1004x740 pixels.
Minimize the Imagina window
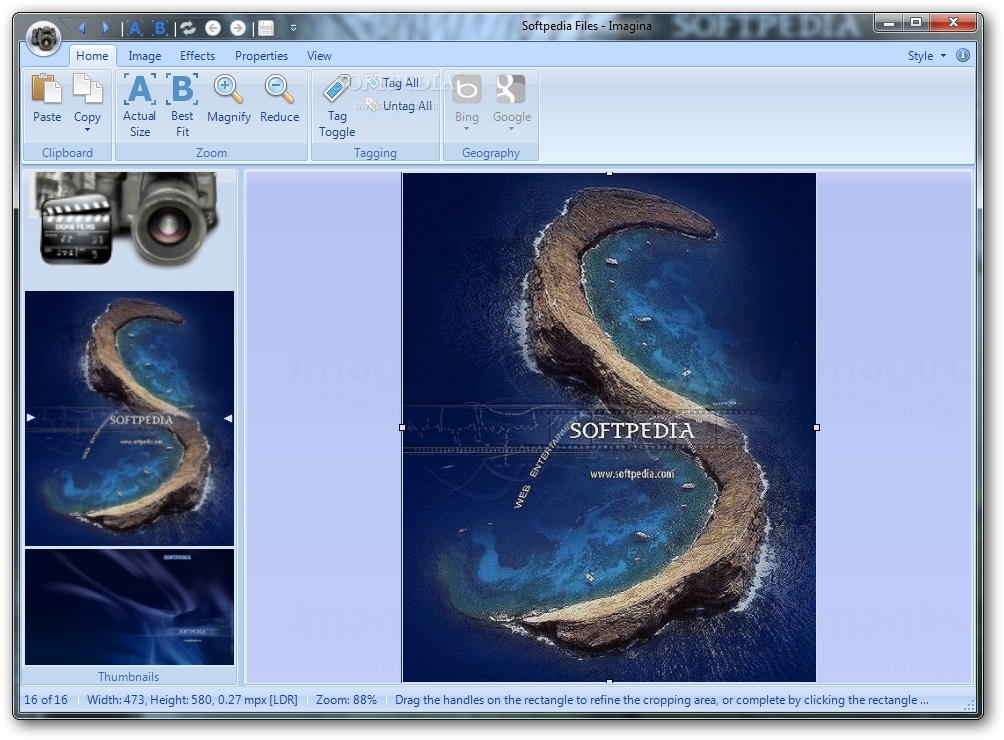(x=888, y=23)
